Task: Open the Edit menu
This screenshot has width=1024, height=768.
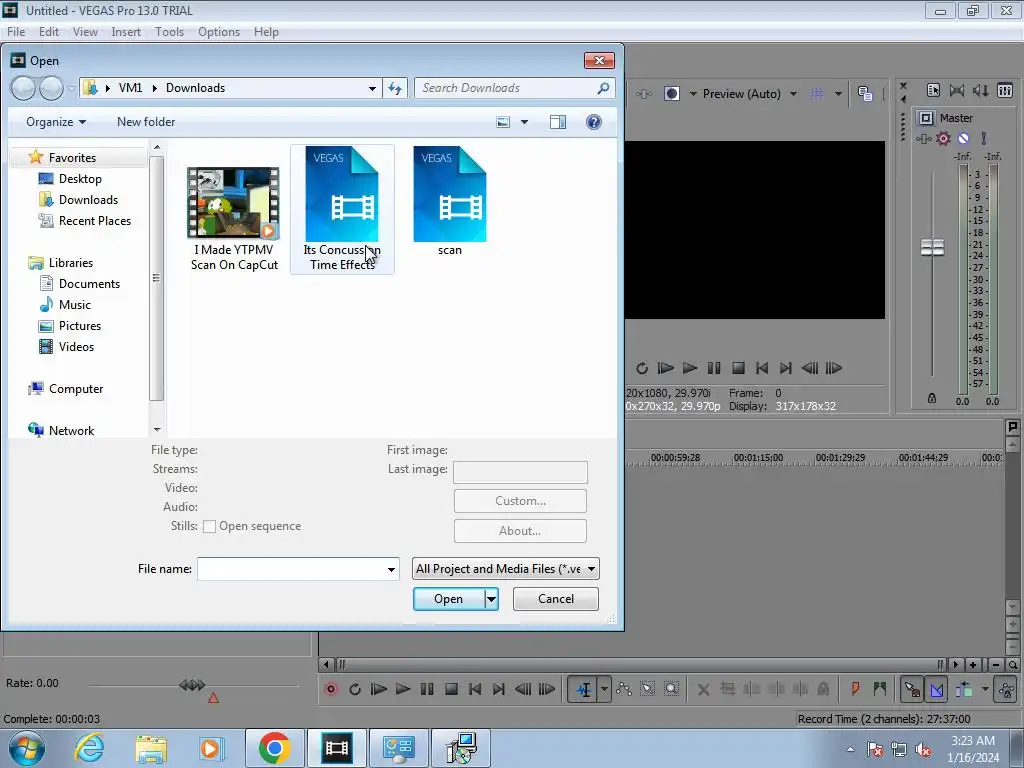Action: tap(48, 31)
